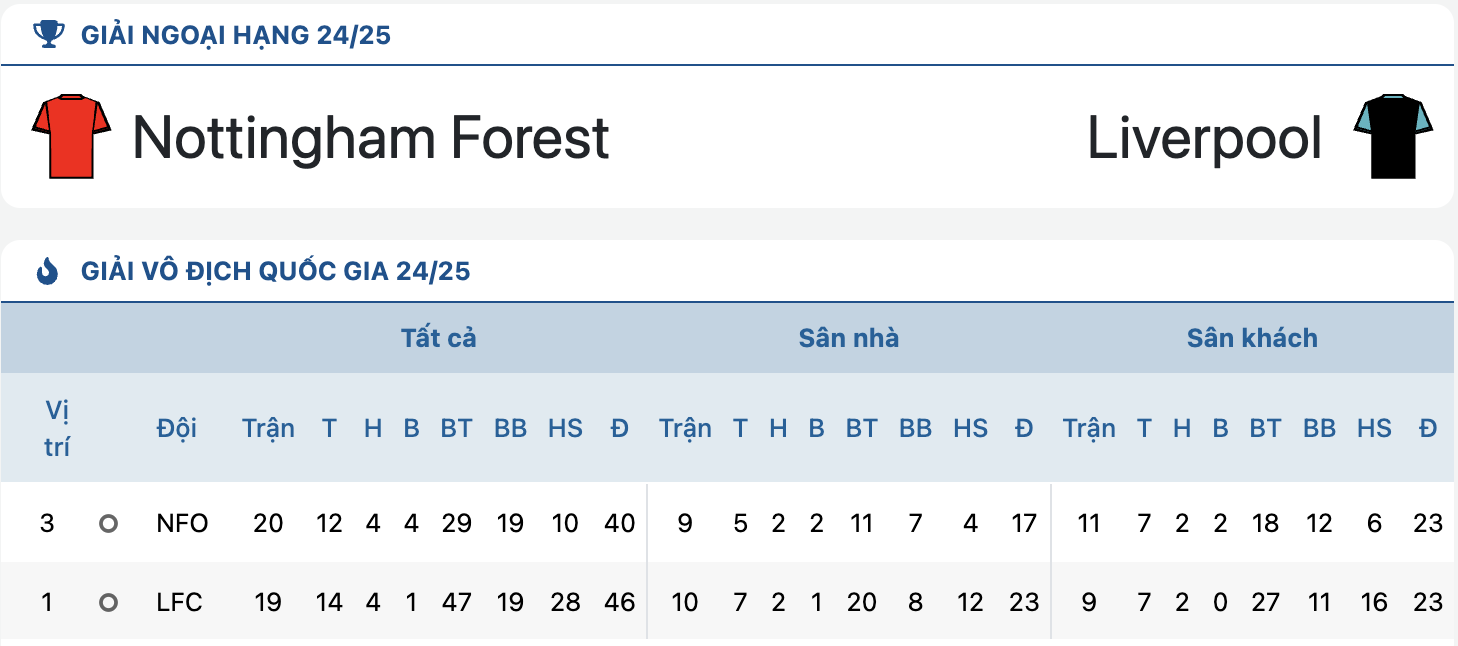
Task: Click the circle form indicator in LFC row
Action: click(x=109, y=602)
